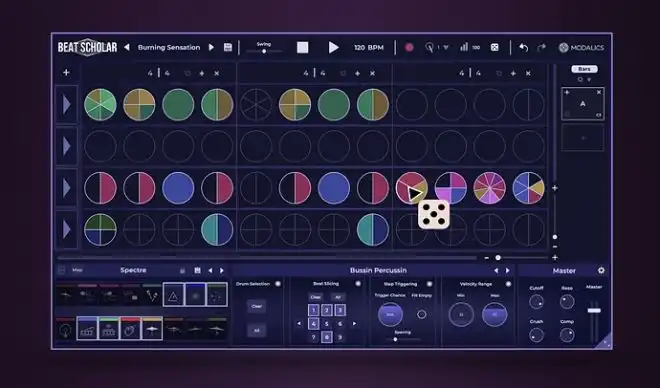The height and width of the screenshot is (388, 660).
Task: Redo the last undone action
Action: tap(541, 48)
